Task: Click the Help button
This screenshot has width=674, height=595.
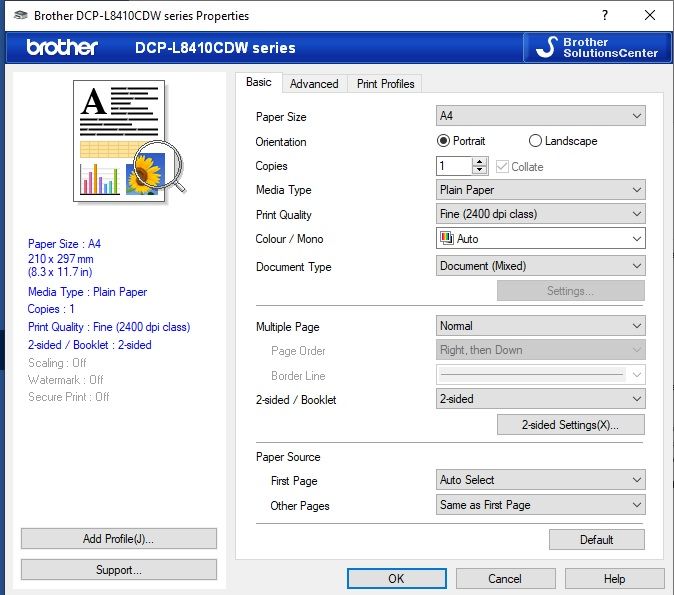Action: pos(614,579)
